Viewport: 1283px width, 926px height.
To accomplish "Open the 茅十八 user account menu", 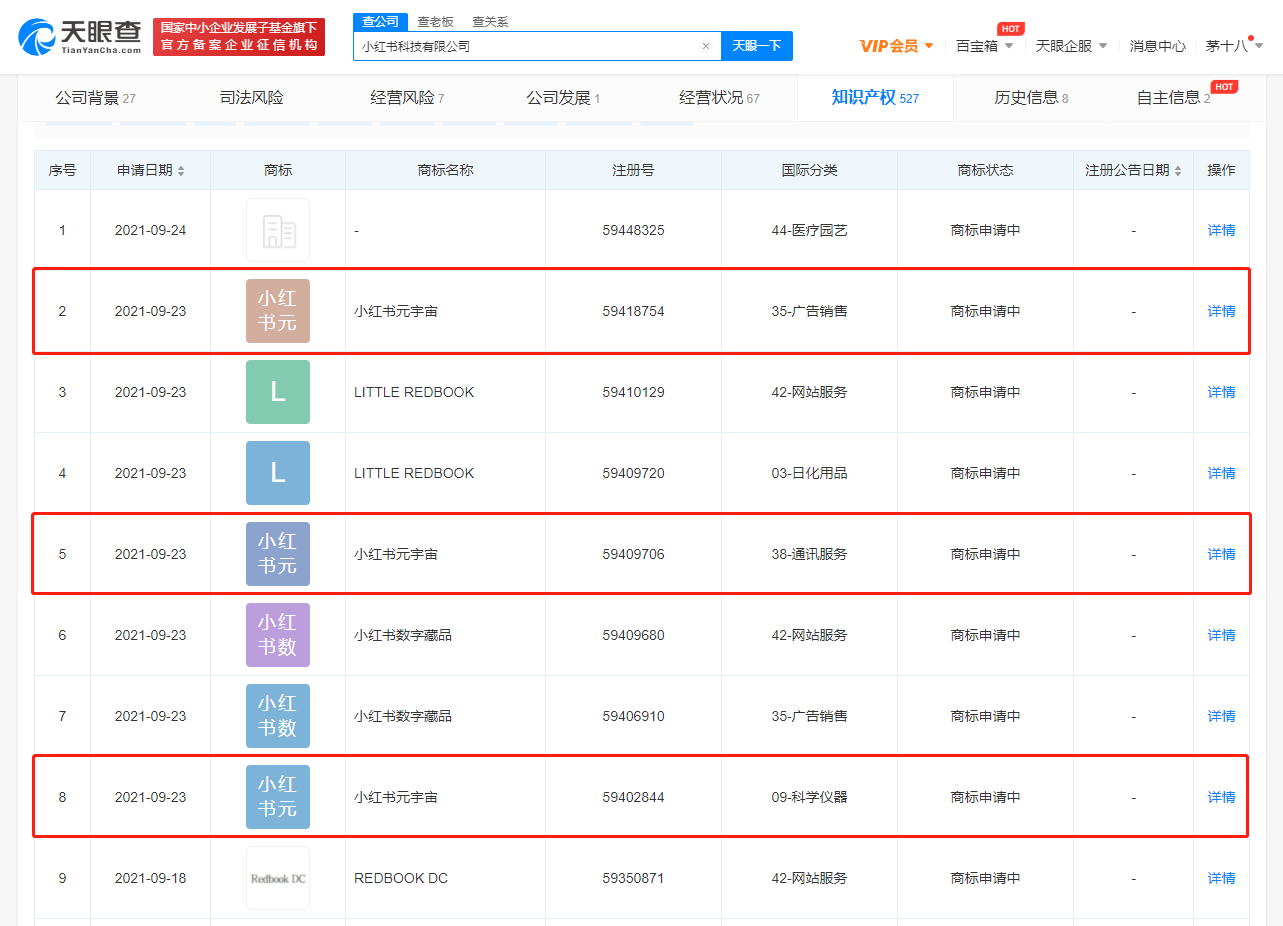I will coord(1234,46).
